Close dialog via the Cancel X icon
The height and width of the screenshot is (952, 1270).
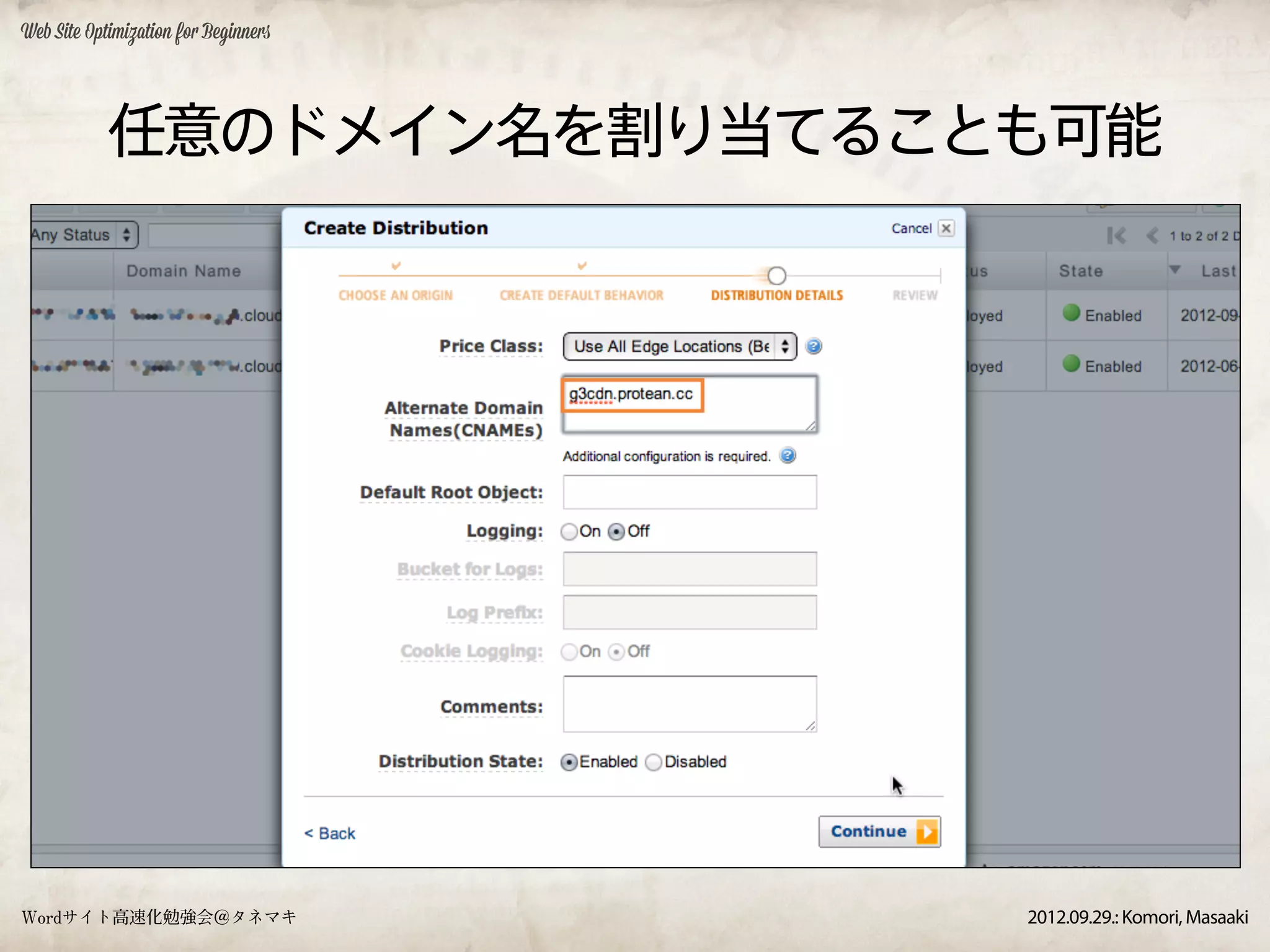pos(946,228)
